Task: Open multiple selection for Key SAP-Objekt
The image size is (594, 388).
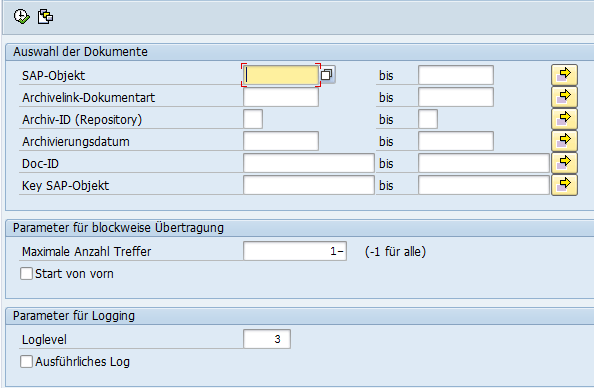Action: (x=564, y=185)
